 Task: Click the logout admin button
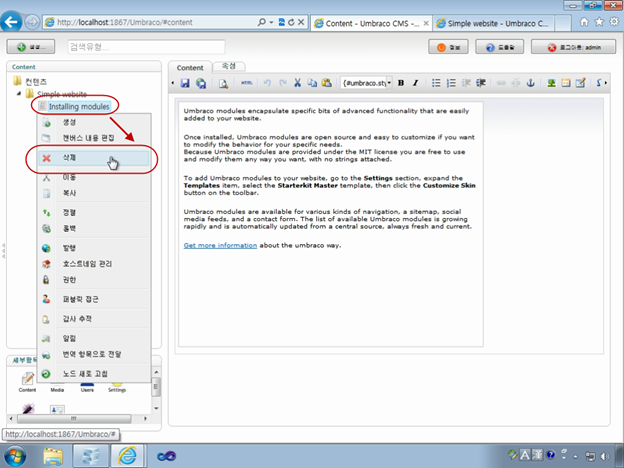574,47
